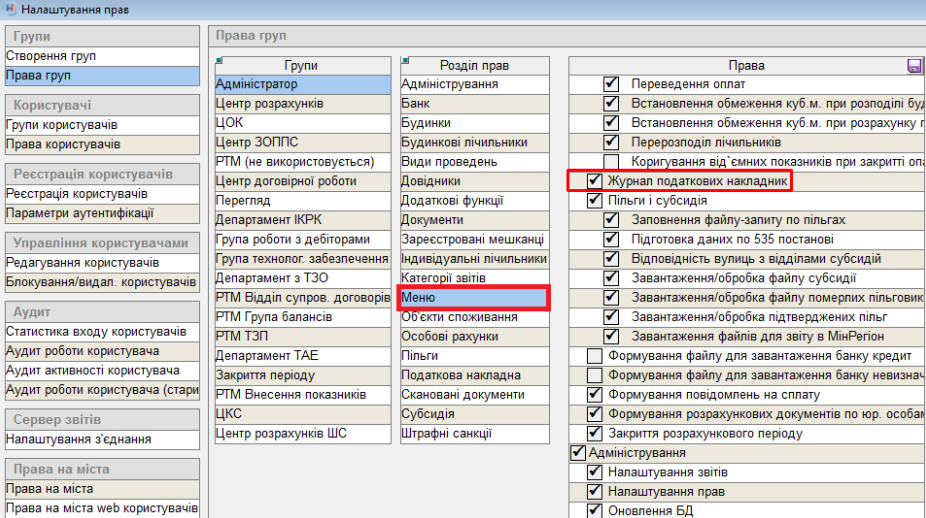926x518 pixels.
Task: Uncheck the Переведення оплат checkbox
Action: 611,84
